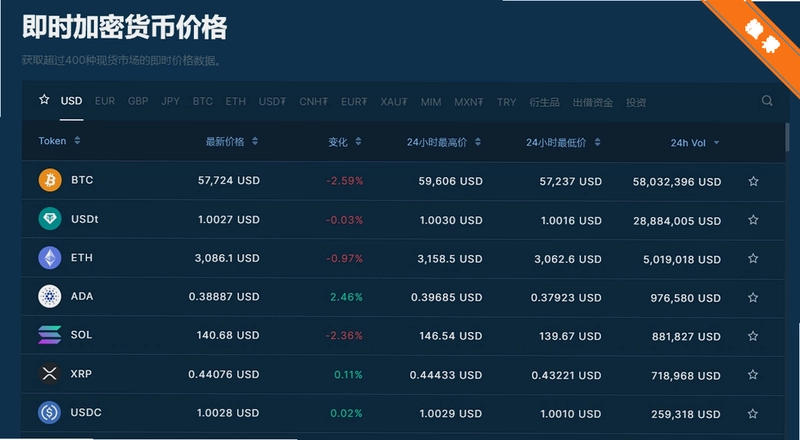Click the USDt Tether coin icon
Screen dimensions: 800x440
[50, 219]
